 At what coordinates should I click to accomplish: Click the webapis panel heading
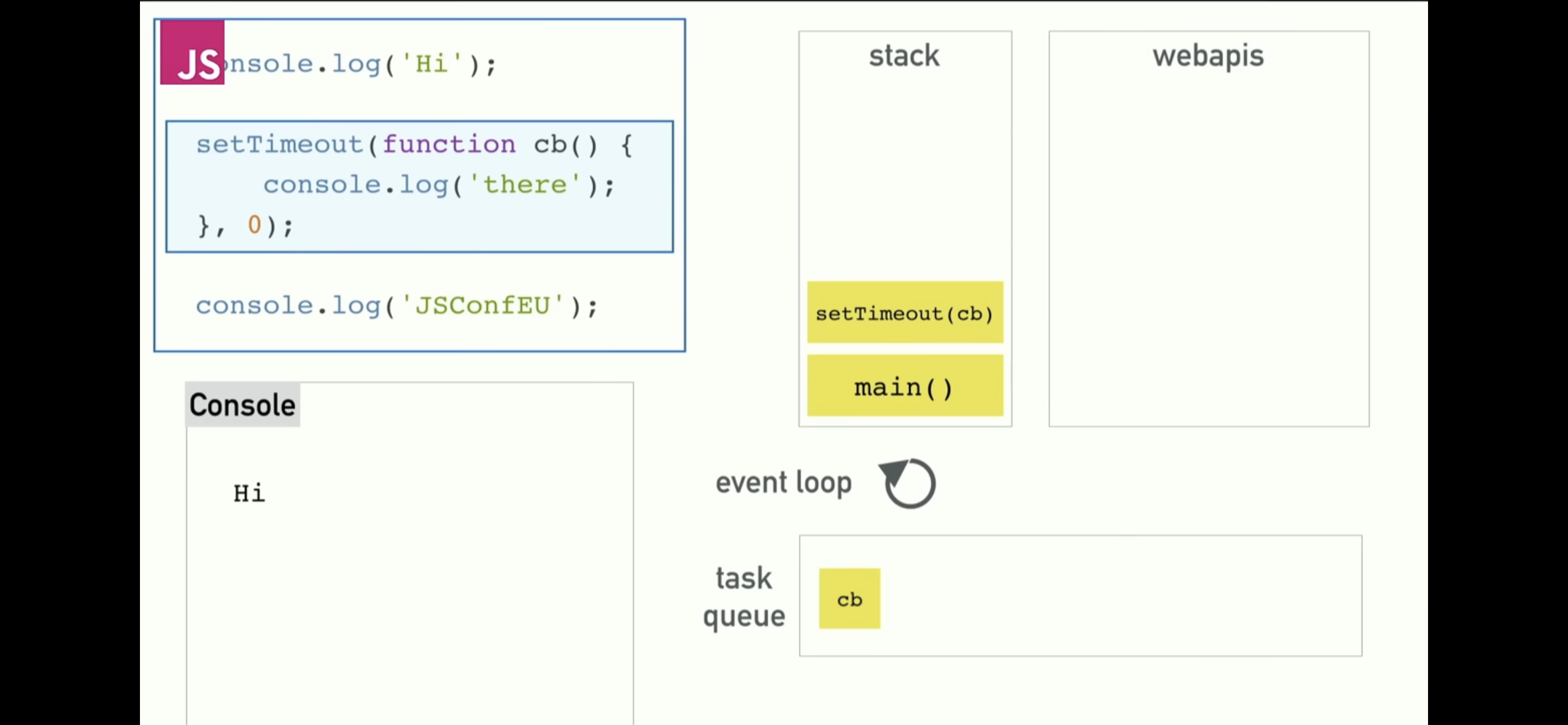tap(1208, 56)
